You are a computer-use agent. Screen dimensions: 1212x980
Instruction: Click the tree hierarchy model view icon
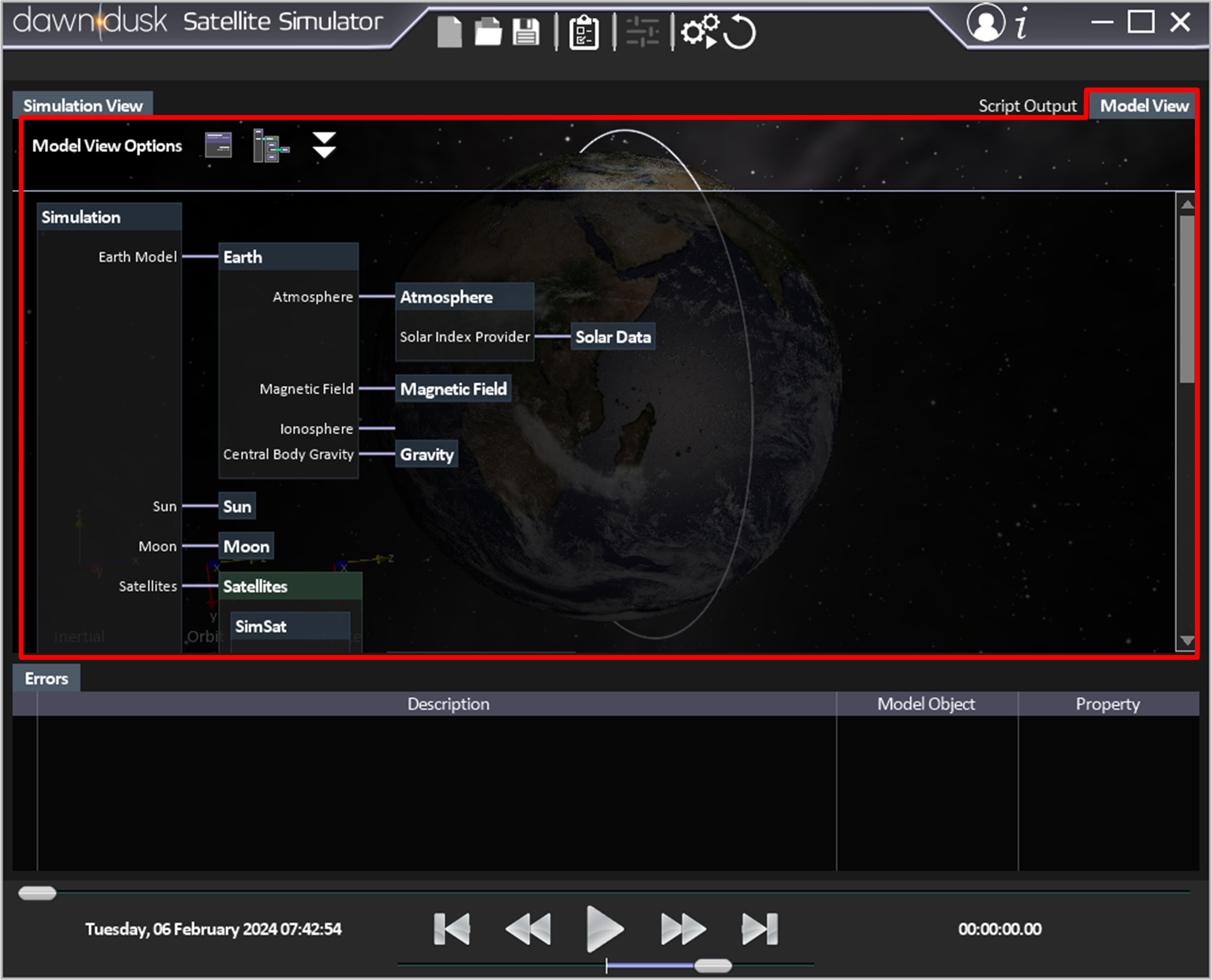click(271, 146)
